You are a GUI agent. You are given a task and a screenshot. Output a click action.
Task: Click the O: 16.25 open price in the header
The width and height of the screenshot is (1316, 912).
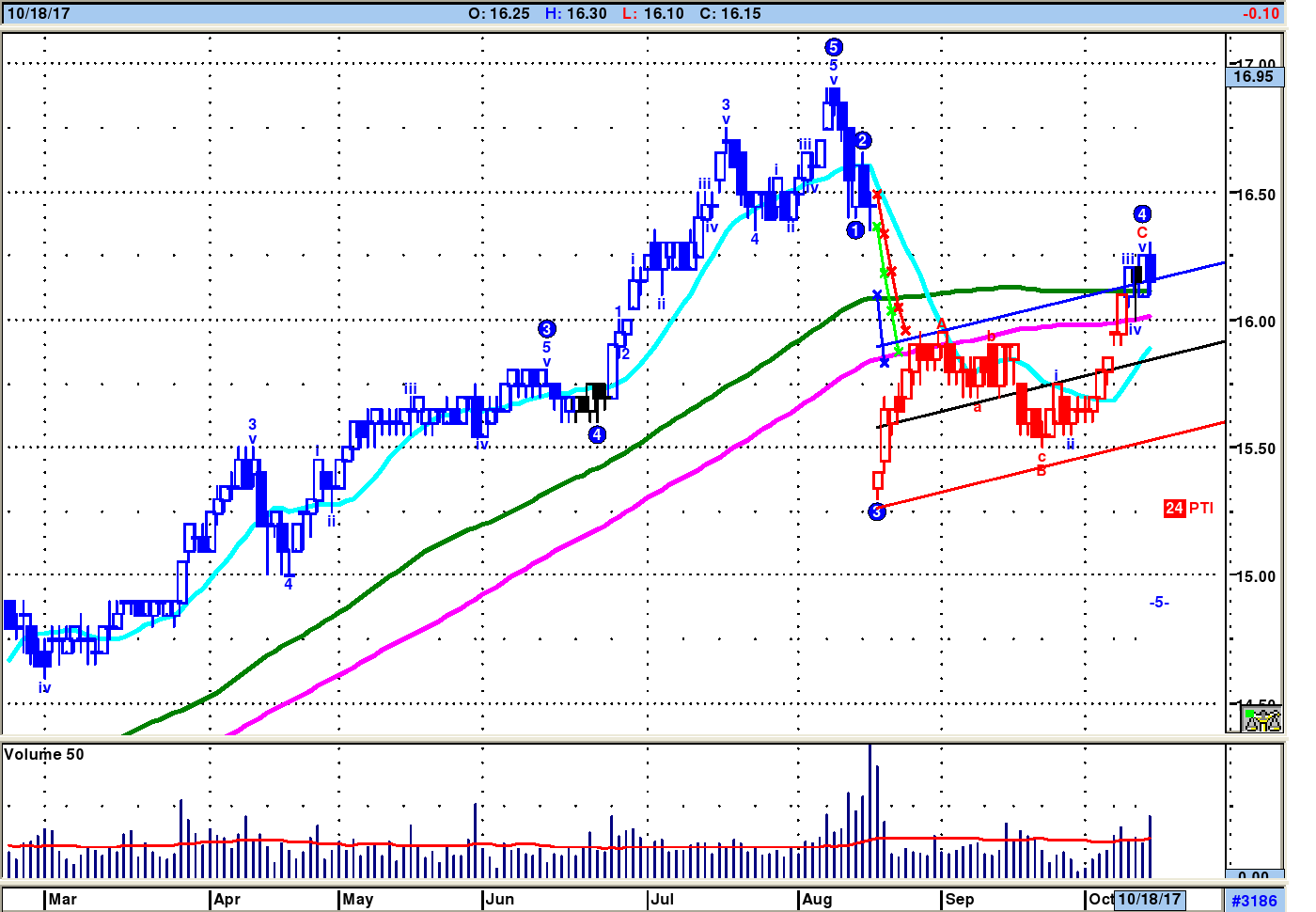[x=498, y=13]
